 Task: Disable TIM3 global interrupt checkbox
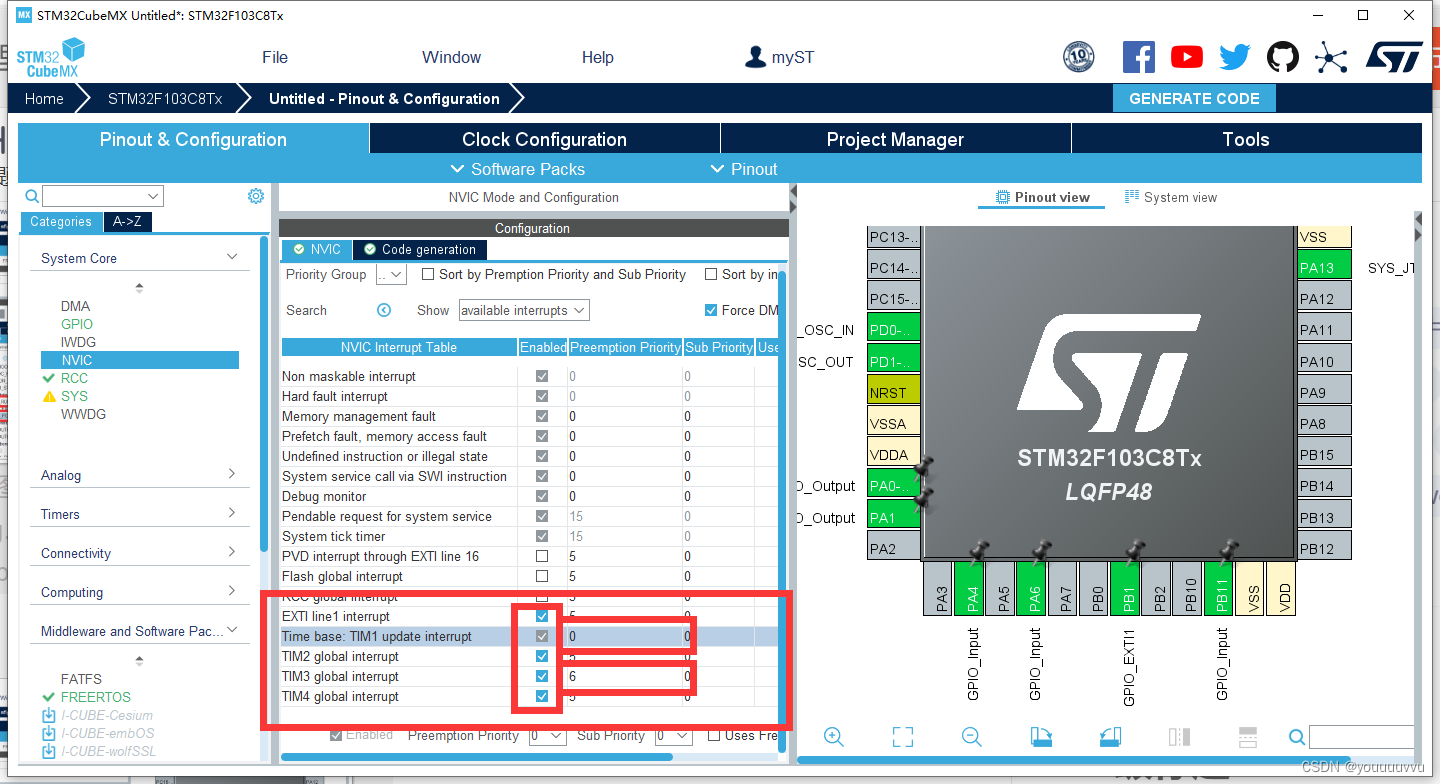[x=542, y=676]
